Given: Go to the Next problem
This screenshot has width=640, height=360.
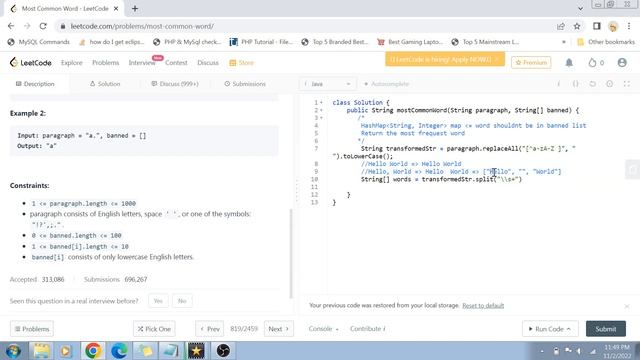Looking at the screenshot, I should pos(279,329).
